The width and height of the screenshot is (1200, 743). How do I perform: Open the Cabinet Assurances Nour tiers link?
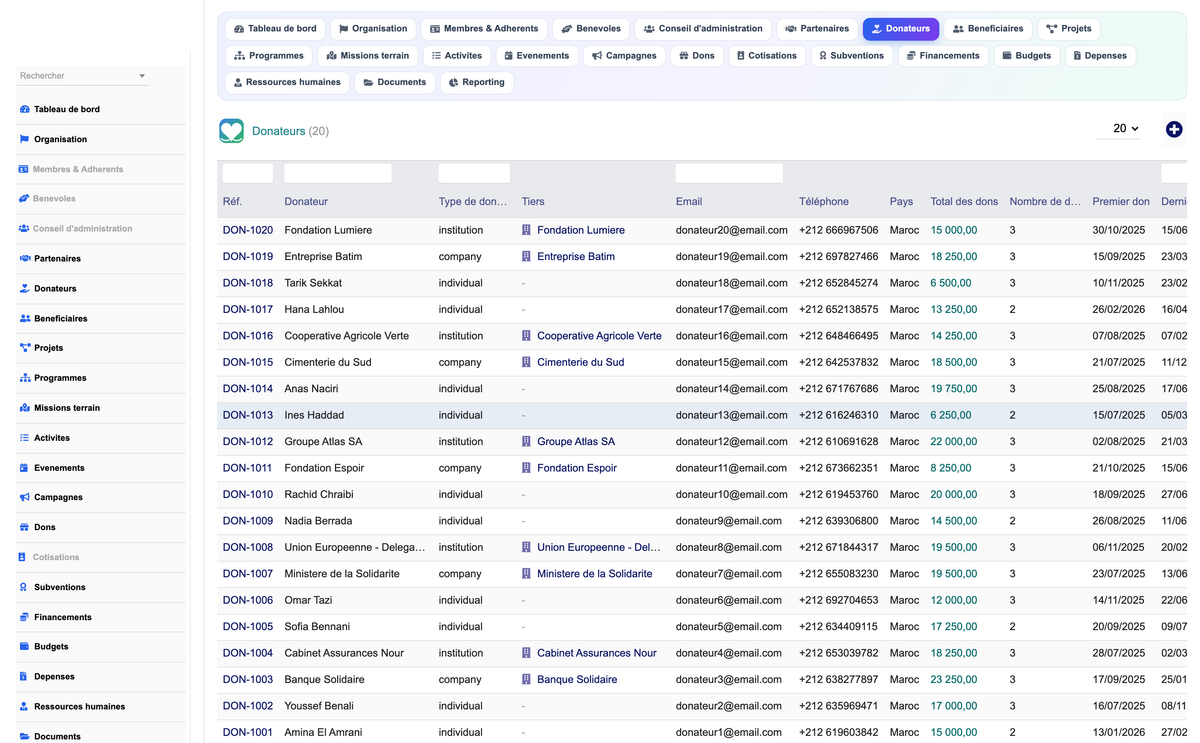point(597,653)
